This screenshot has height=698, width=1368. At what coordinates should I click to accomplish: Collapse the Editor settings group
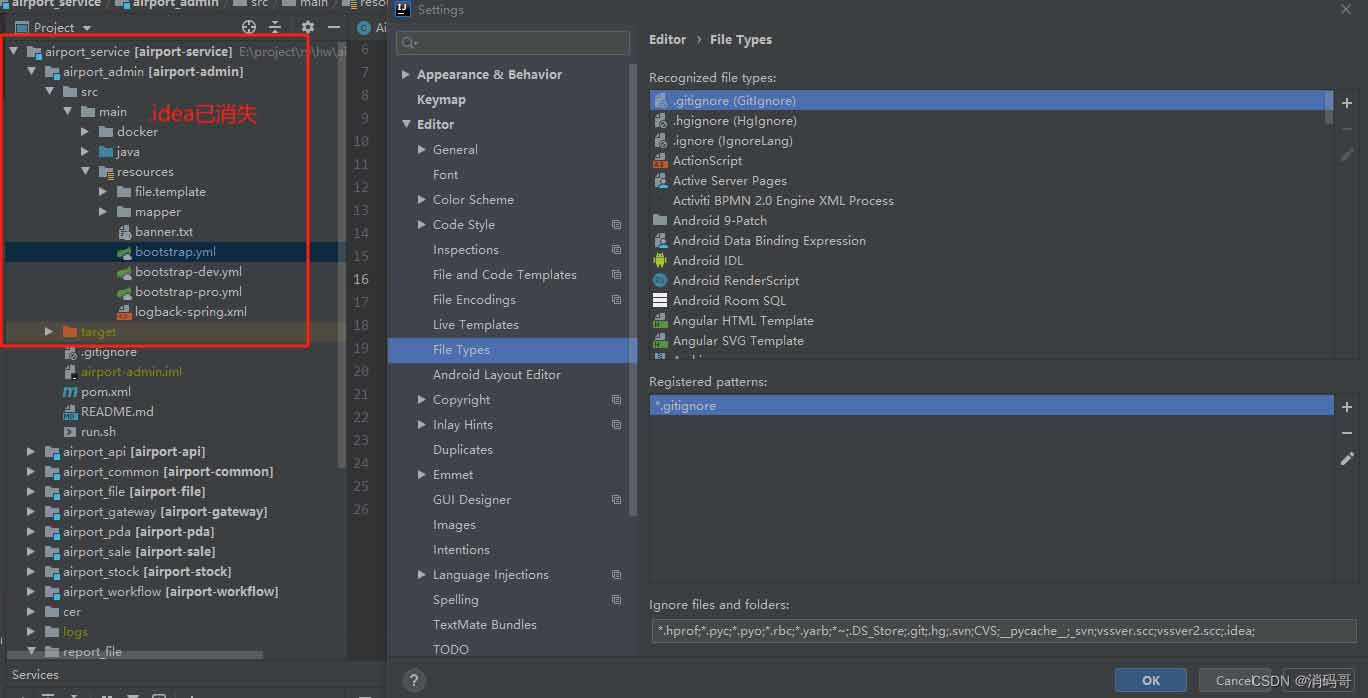[406, 125]
